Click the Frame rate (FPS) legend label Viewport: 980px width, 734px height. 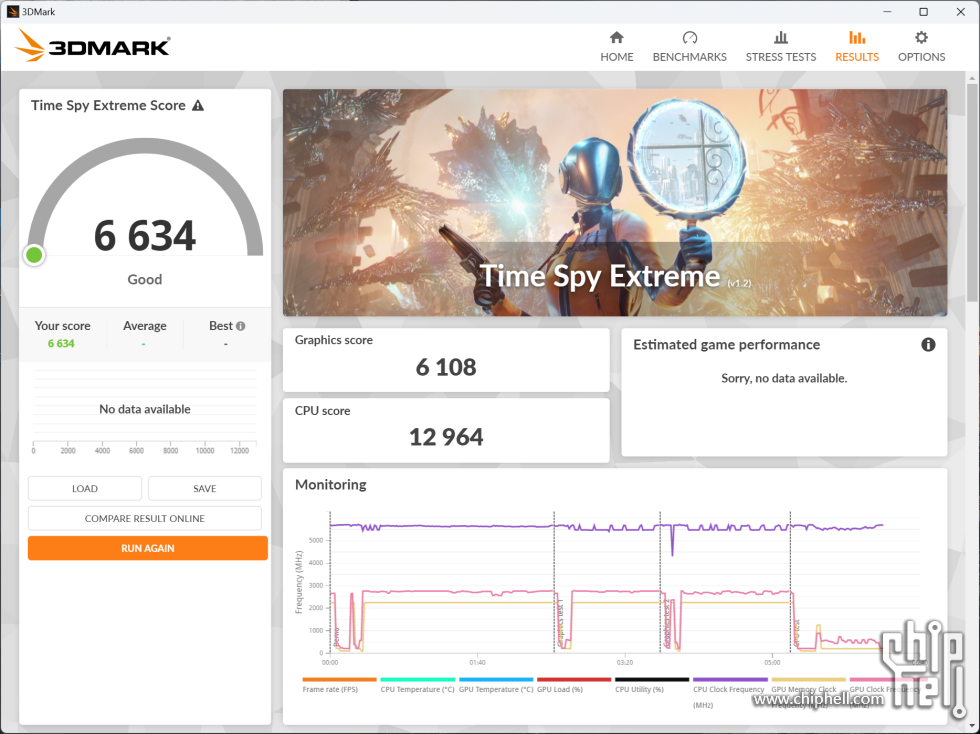pos(330,690)
